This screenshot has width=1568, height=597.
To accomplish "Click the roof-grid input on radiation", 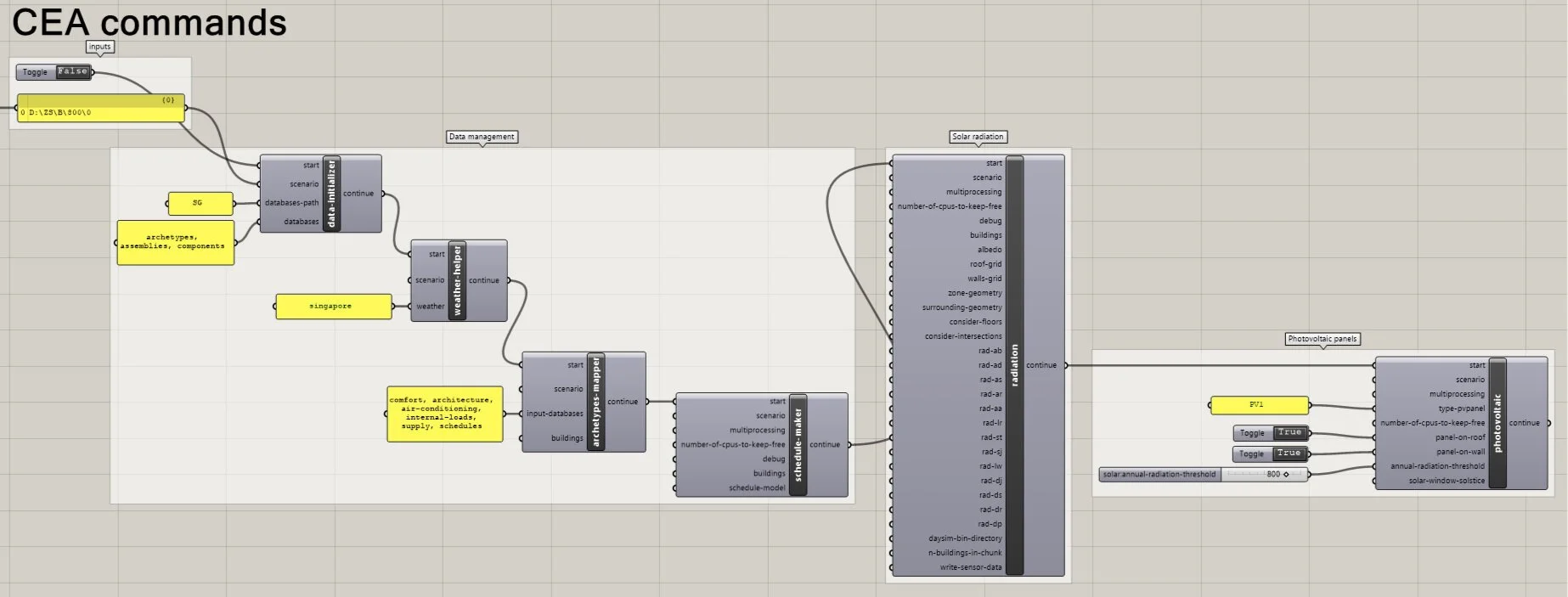I will click(986, 264).
